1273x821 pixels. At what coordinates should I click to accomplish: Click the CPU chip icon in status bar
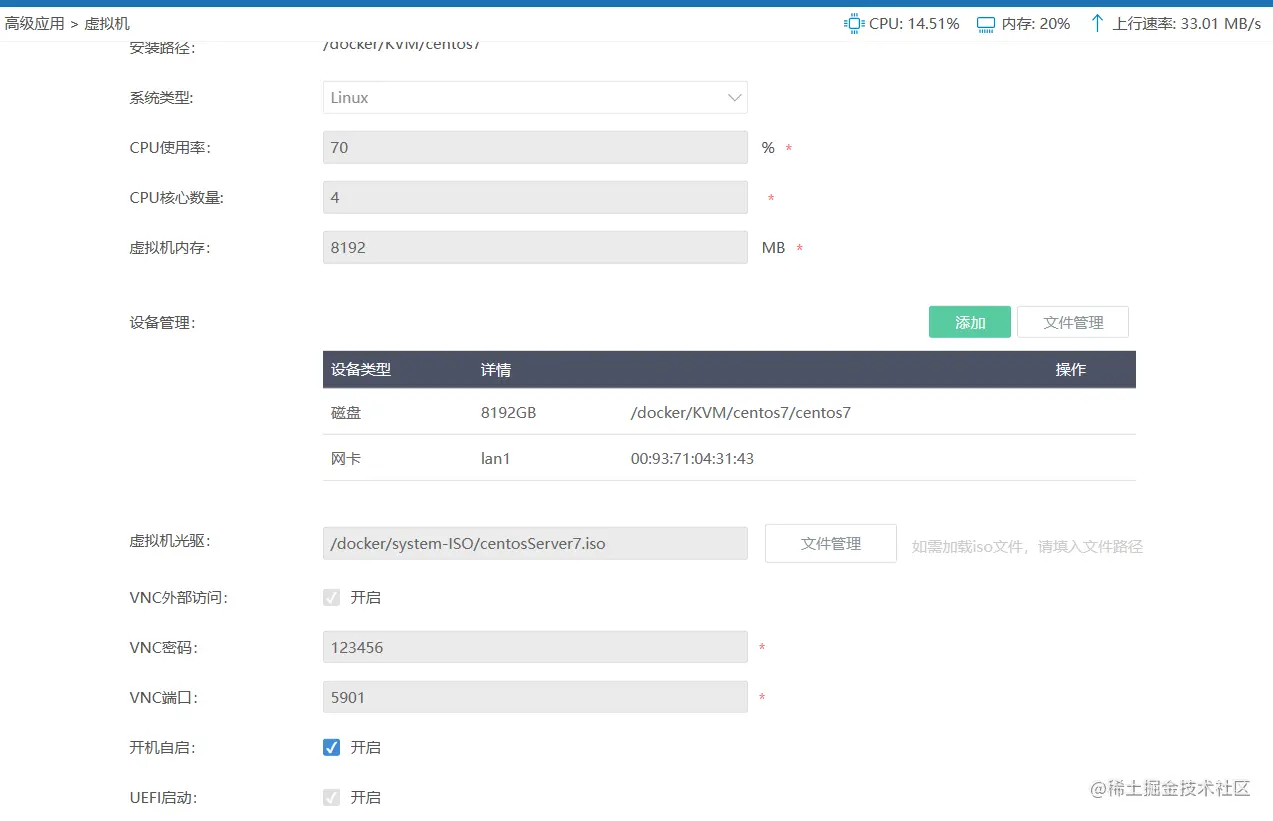(x=853, y=23)
